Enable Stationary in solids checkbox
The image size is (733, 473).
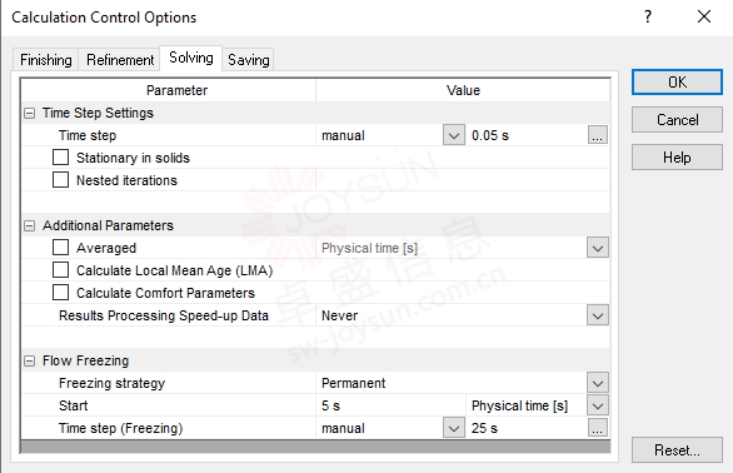click(x=61, y=158)
